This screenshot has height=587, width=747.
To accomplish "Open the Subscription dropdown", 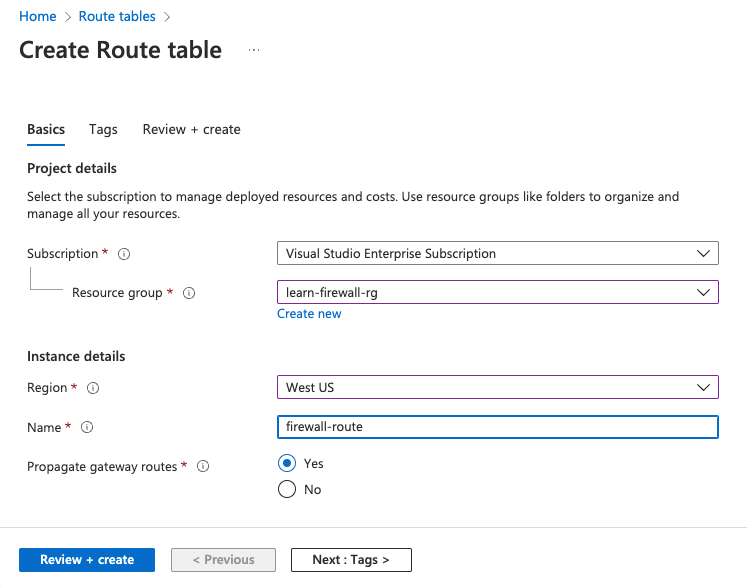I will 498,253.
